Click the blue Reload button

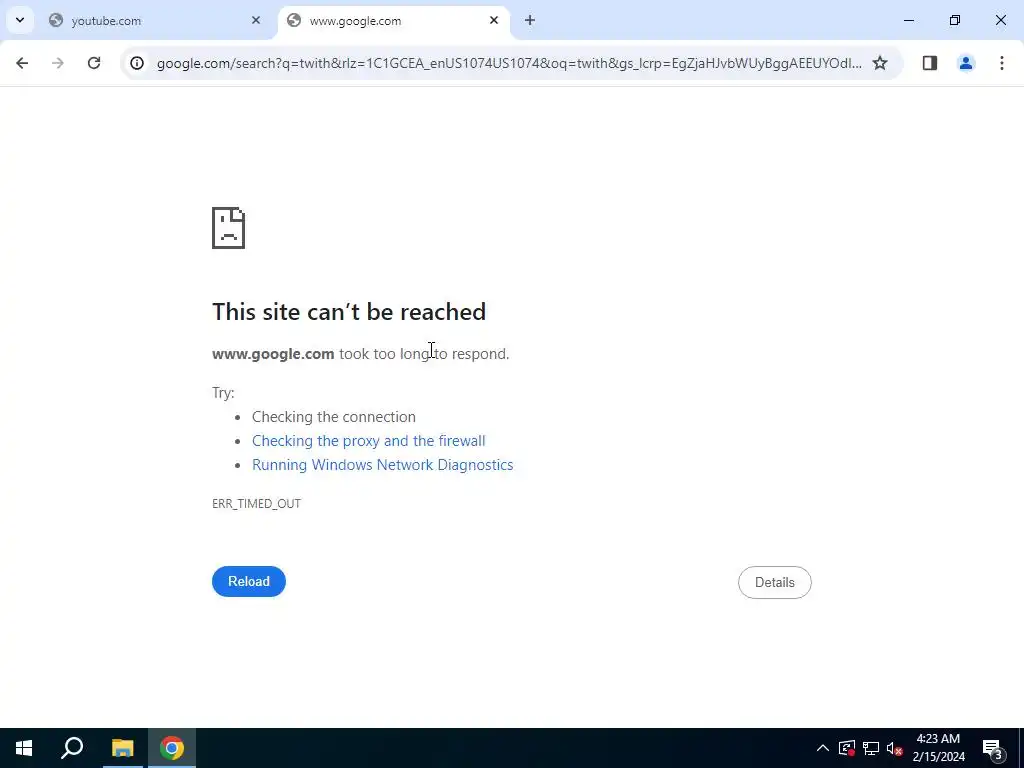pyautogui.click(x=249, y=581)
